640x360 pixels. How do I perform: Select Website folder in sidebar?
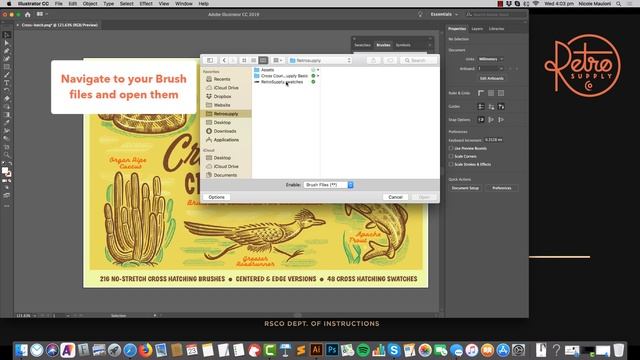222,105
